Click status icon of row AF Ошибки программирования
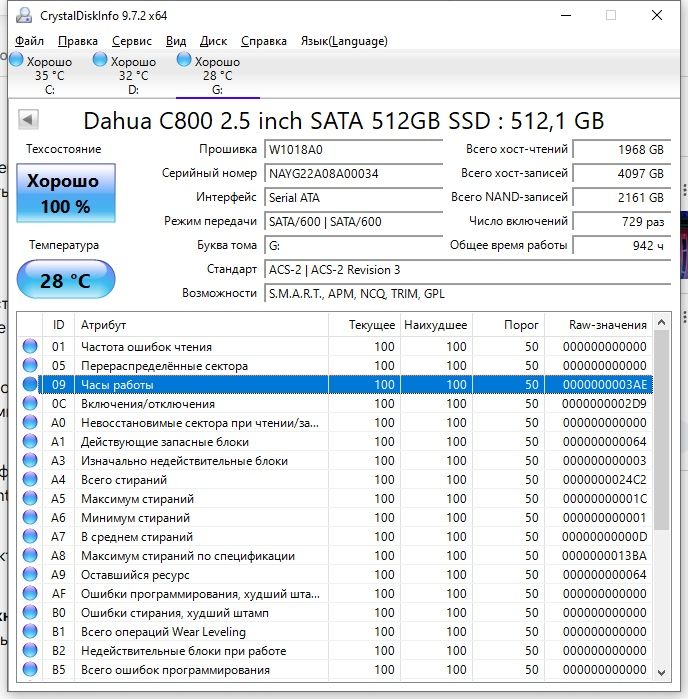The width and height of the screenshot is (688, 699). coord(30,593)
